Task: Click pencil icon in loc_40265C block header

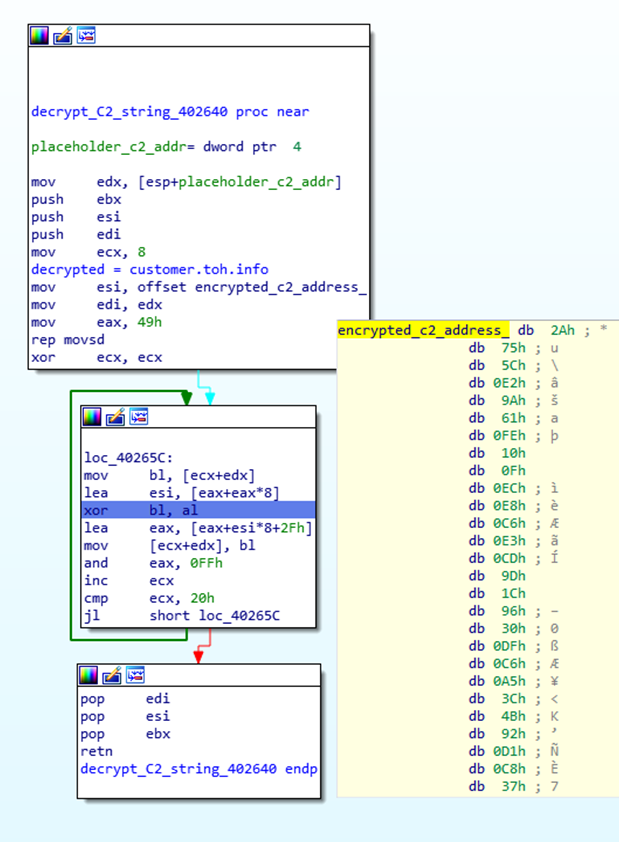Action: pyautogui.click(x=115, y=417)
